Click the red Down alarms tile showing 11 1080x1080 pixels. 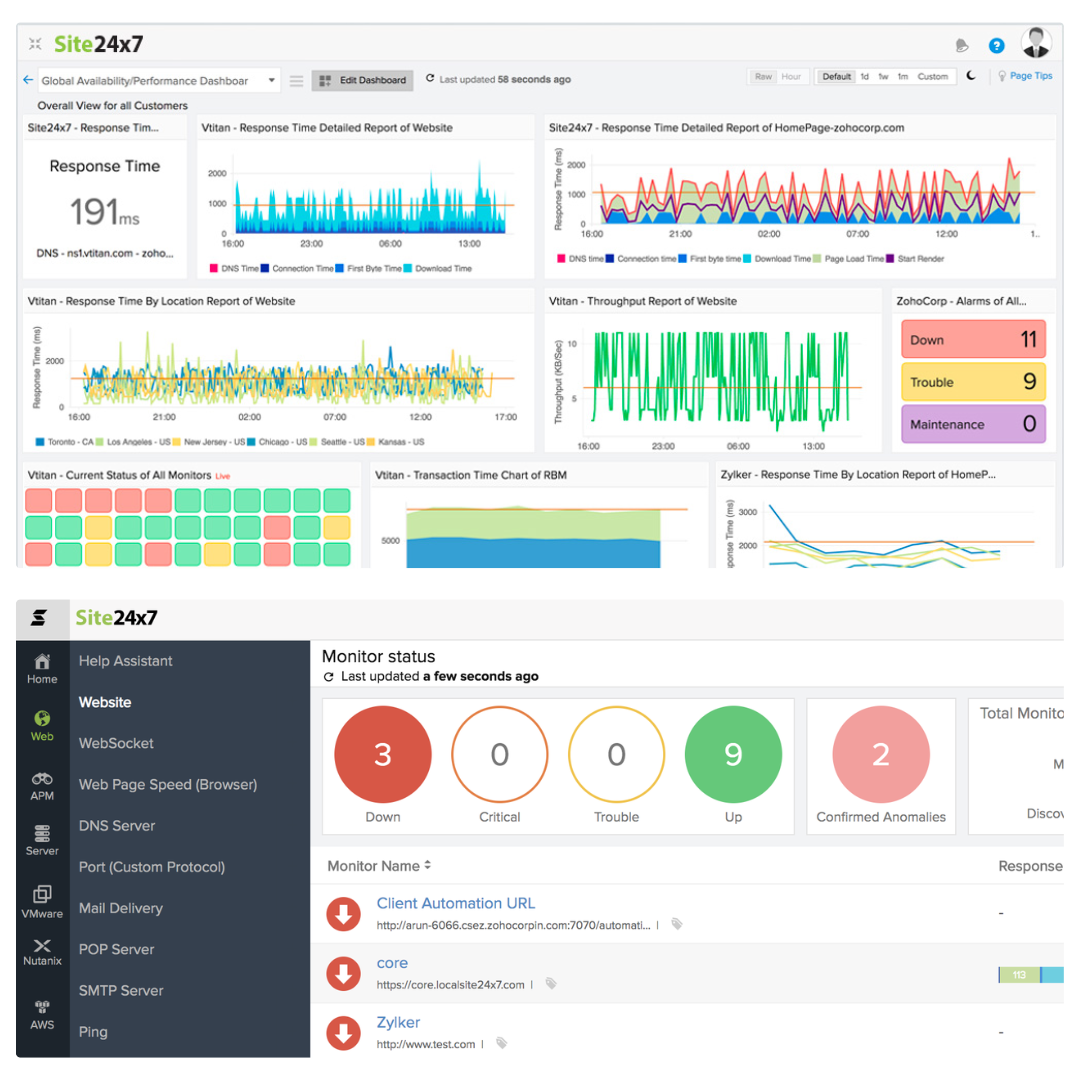coord(972,340)
